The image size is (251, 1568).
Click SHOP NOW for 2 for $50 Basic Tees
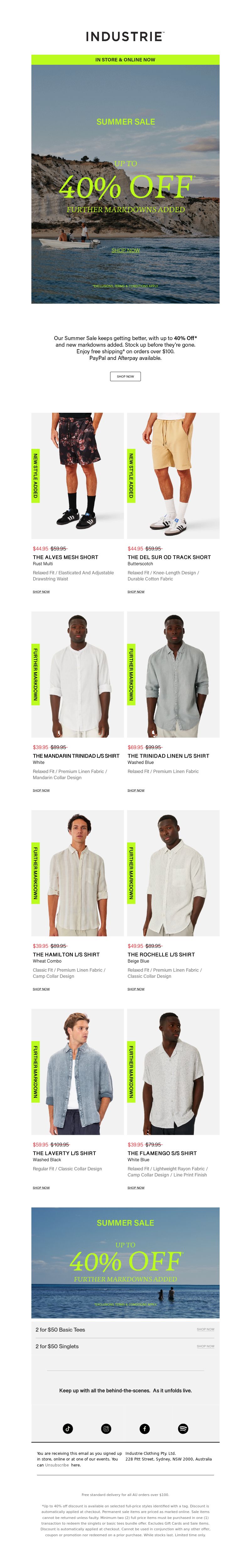pos(206,1329)
